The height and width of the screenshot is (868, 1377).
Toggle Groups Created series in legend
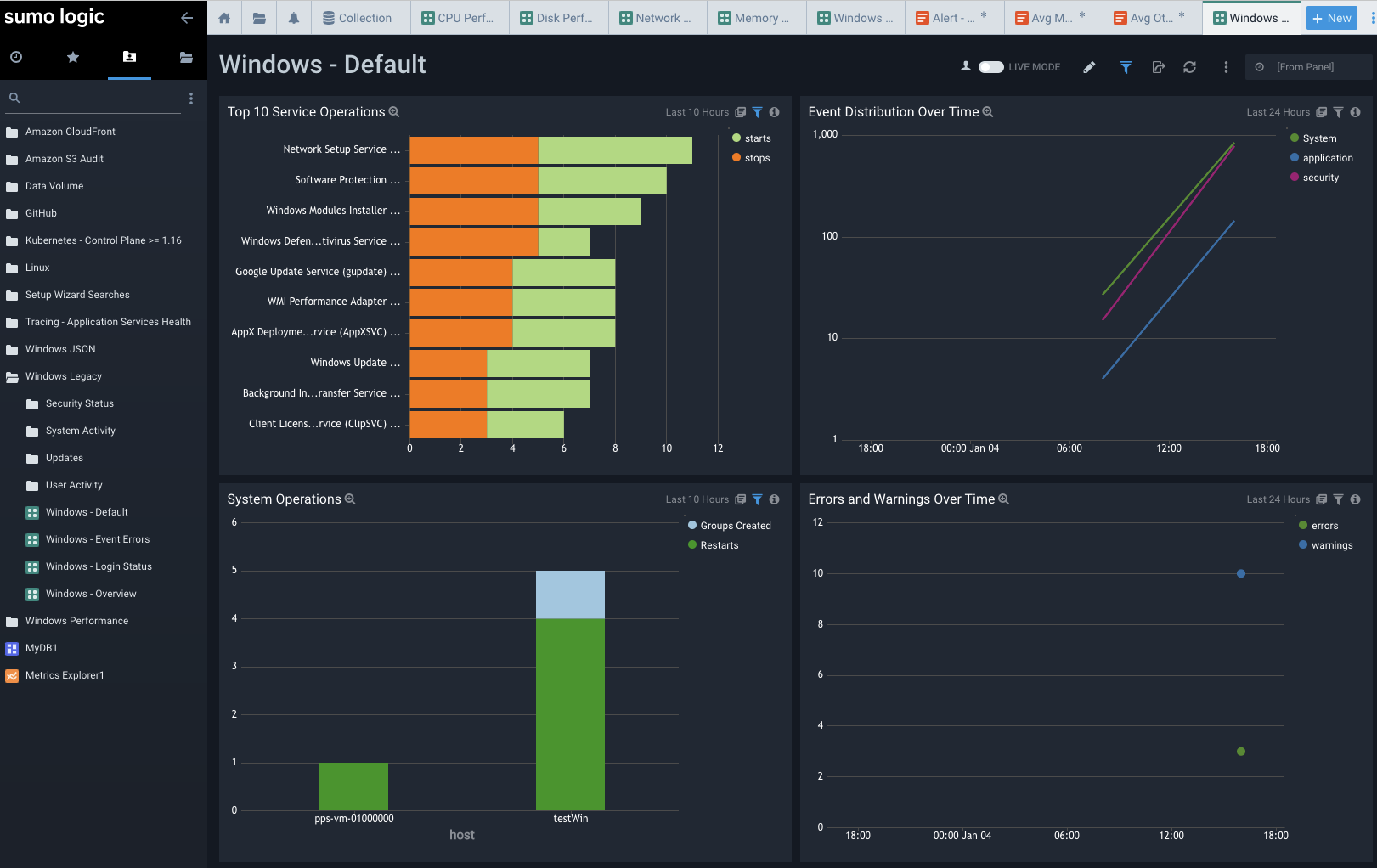point(730,526)
